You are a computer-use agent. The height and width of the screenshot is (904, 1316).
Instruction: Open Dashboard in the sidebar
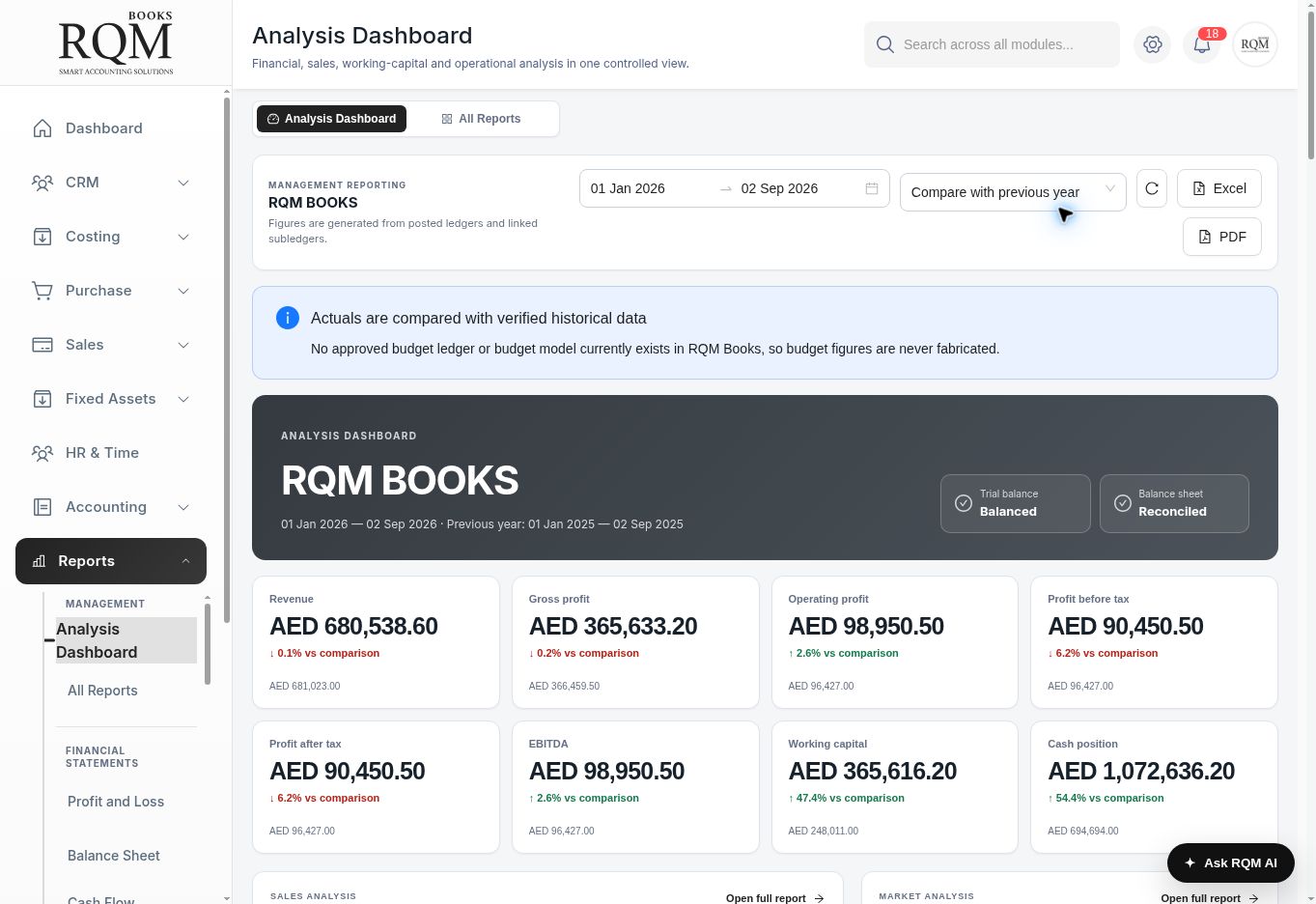tap(111, 128)
